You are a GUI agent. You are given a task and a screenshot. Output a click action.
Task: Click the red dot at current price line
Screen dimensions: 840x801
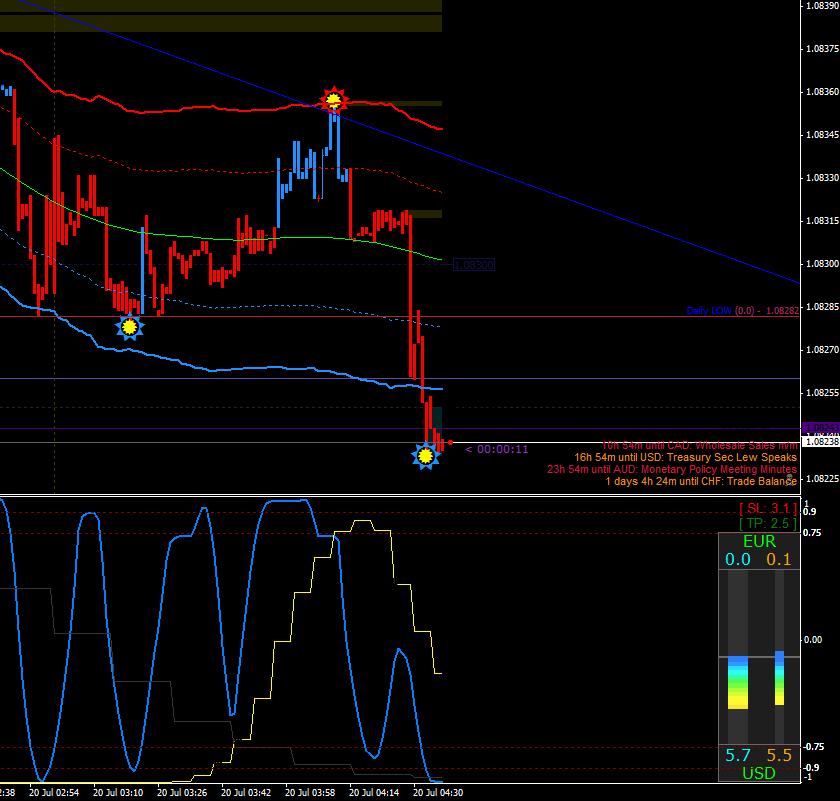(x=451, y=443)
